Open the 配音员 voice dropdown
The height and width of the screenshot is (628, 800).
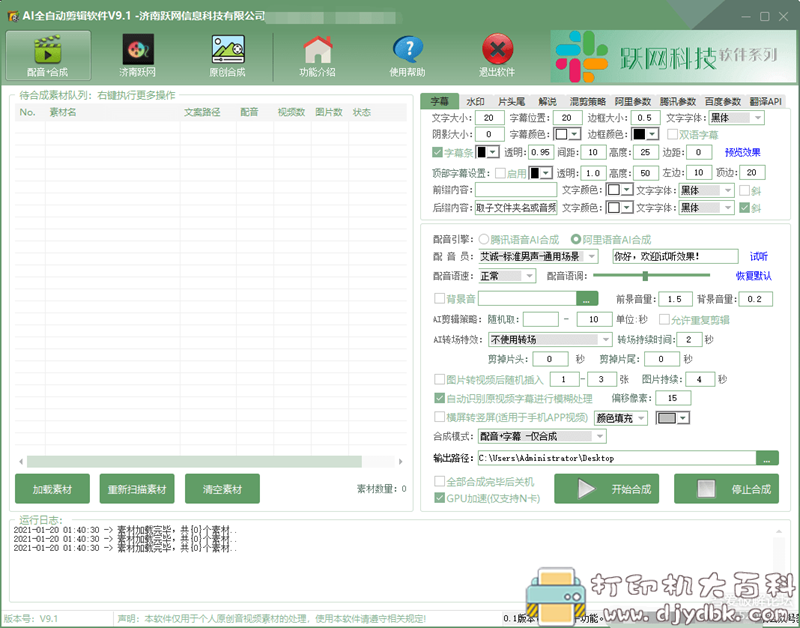[x=538, y=257]
